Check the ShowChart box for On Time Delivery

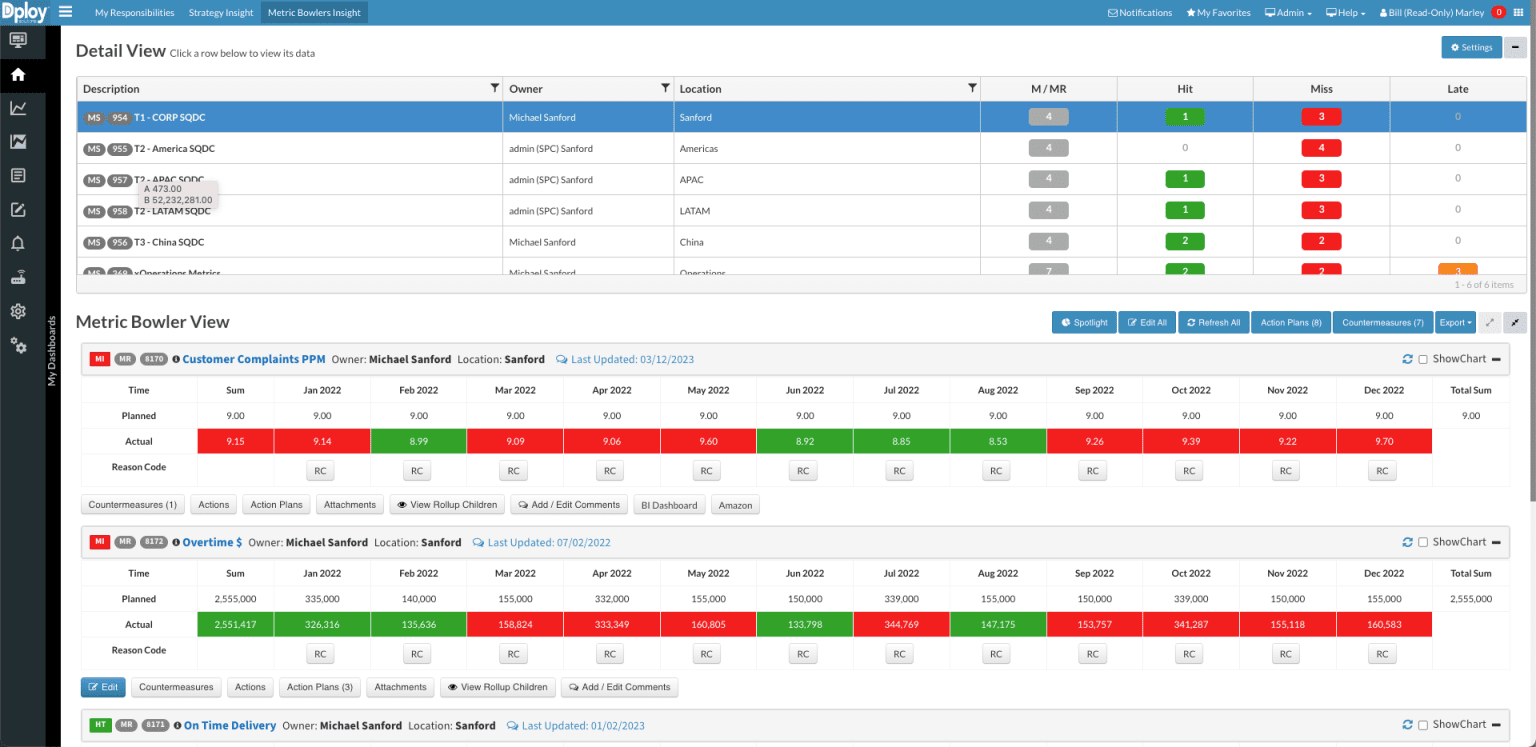click(x=1423, y=724)
